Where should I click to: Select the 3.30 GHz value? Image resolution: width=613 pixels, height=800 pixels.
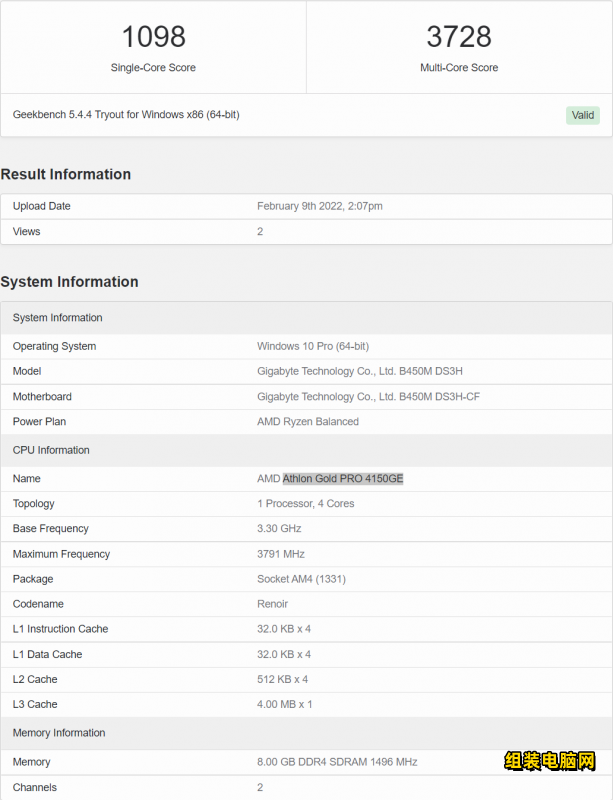point(279,529)
